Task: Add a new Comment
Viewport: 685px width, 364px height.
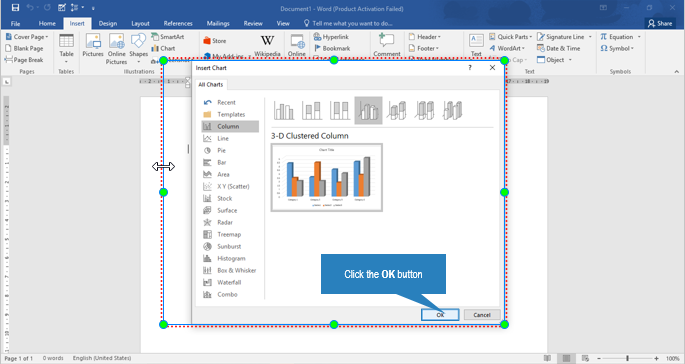Action: 387,45
